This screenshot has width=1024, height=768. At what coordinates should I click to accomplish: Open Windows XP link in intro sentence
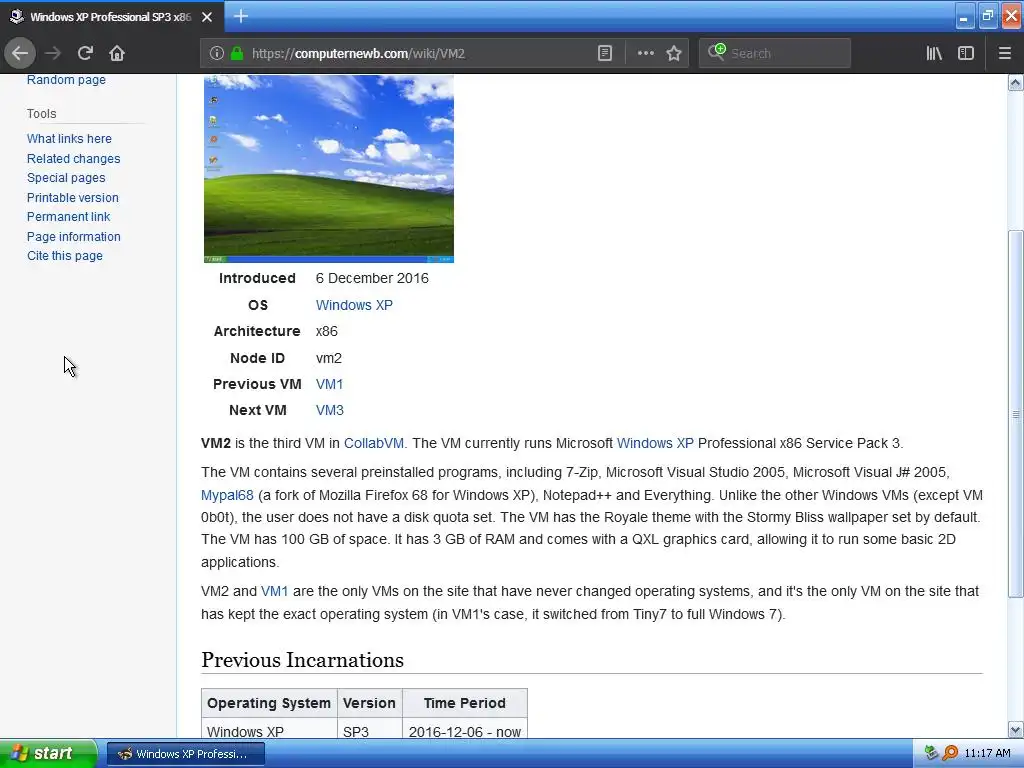[x=655, y=443]
